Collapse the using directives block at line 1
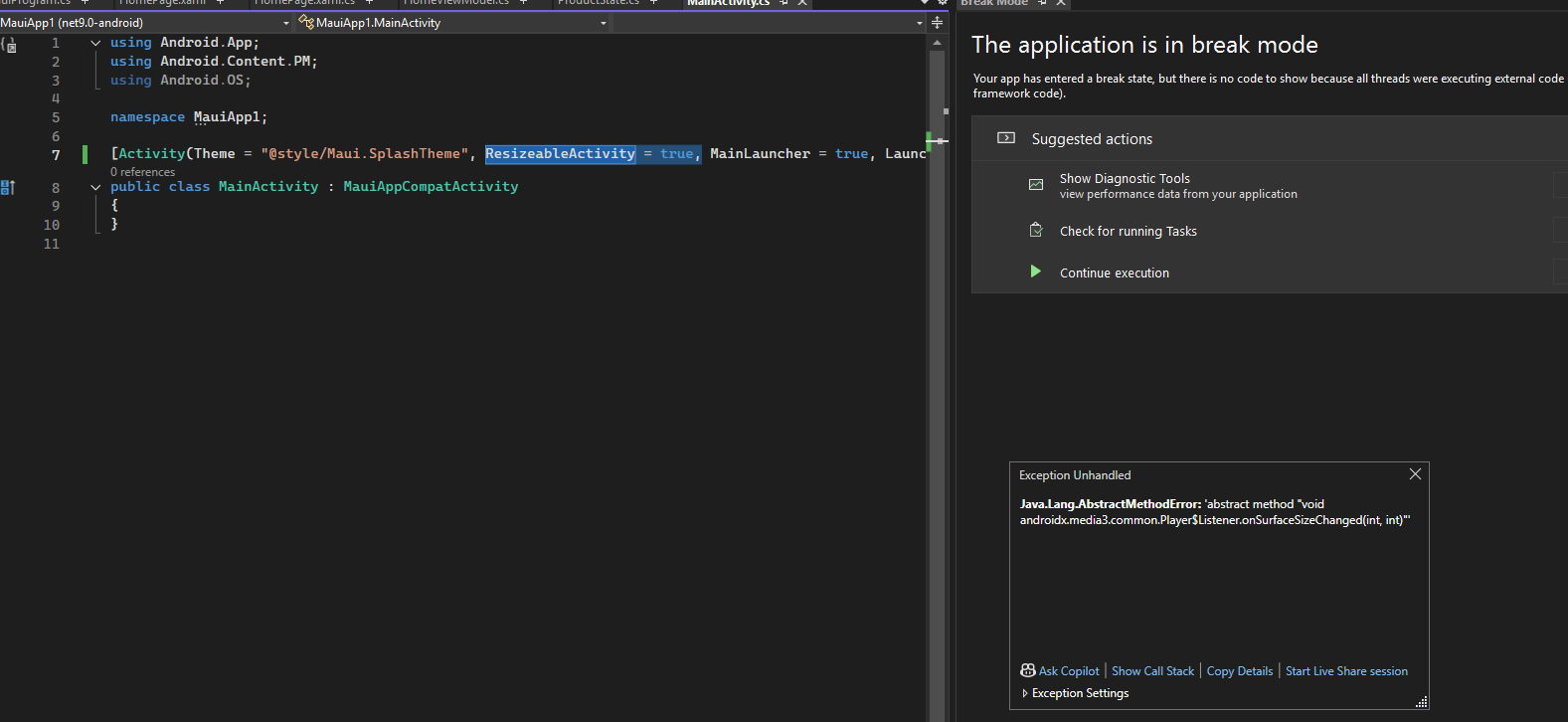 pyautogui.click(x=95, y=43)
